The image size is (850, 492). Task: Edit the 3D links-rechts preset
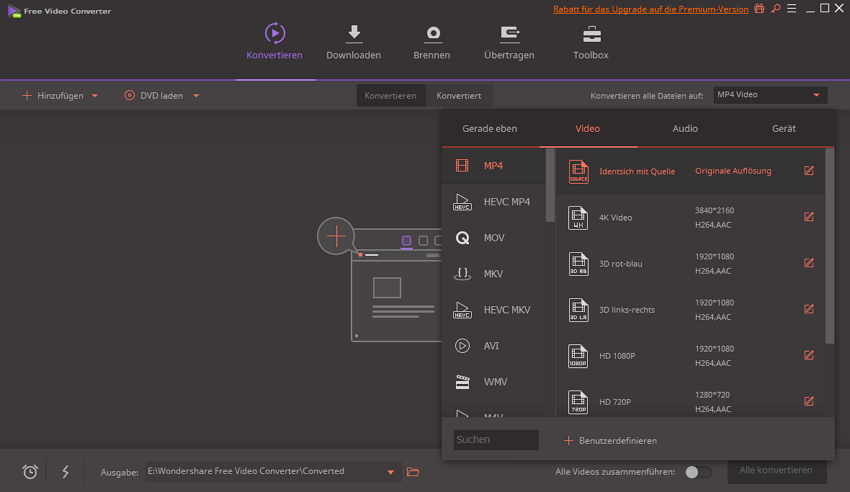point(809,309)
